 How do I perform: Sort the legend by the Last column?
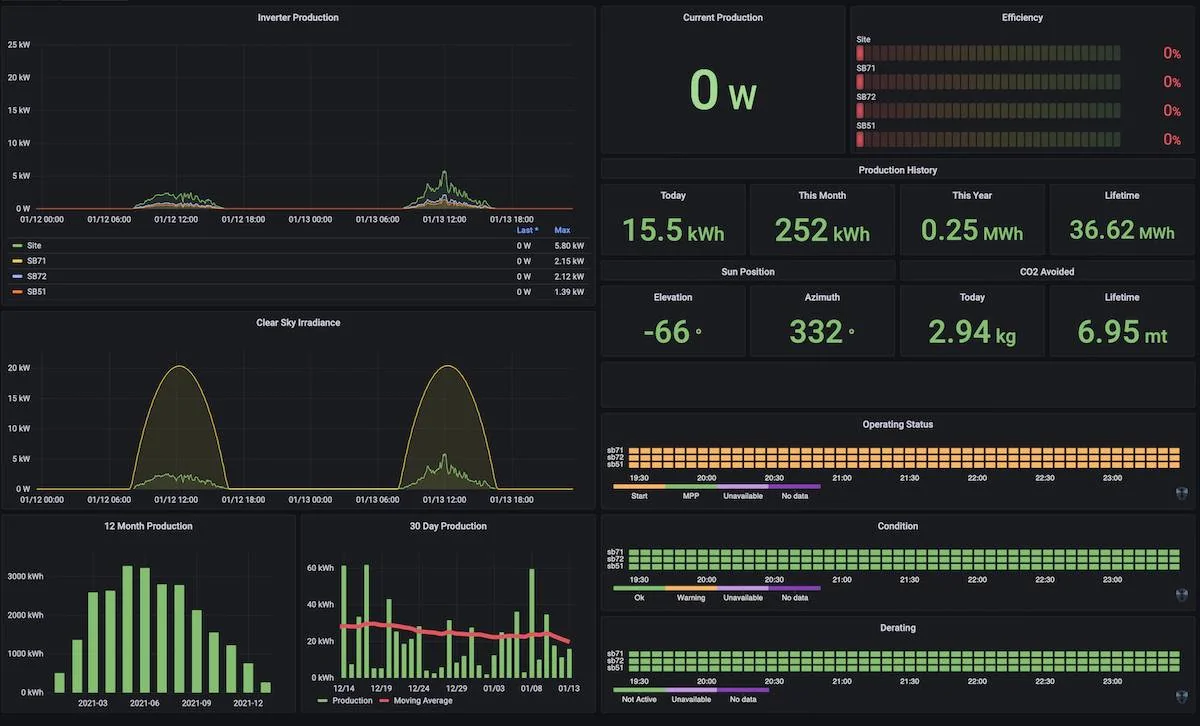tap(526, 230)
